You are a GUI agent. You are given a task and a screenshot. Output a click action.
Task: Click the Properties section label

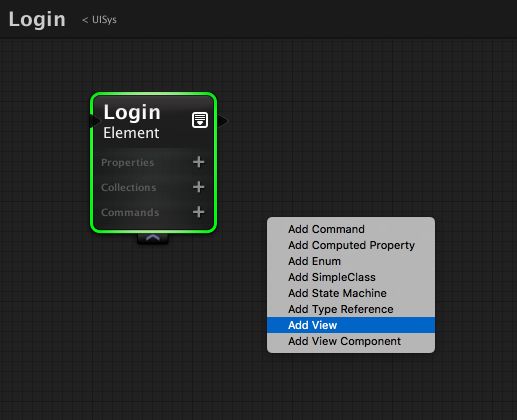[127, 162]
